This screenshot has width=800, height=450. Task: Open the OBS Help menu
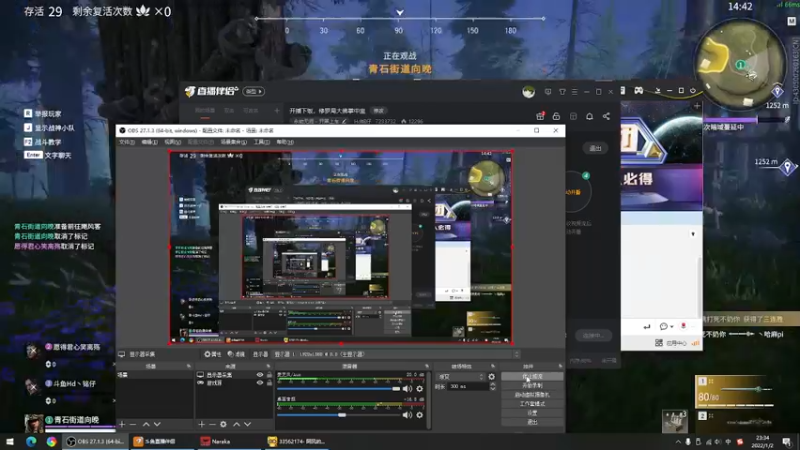click(285, 142)
